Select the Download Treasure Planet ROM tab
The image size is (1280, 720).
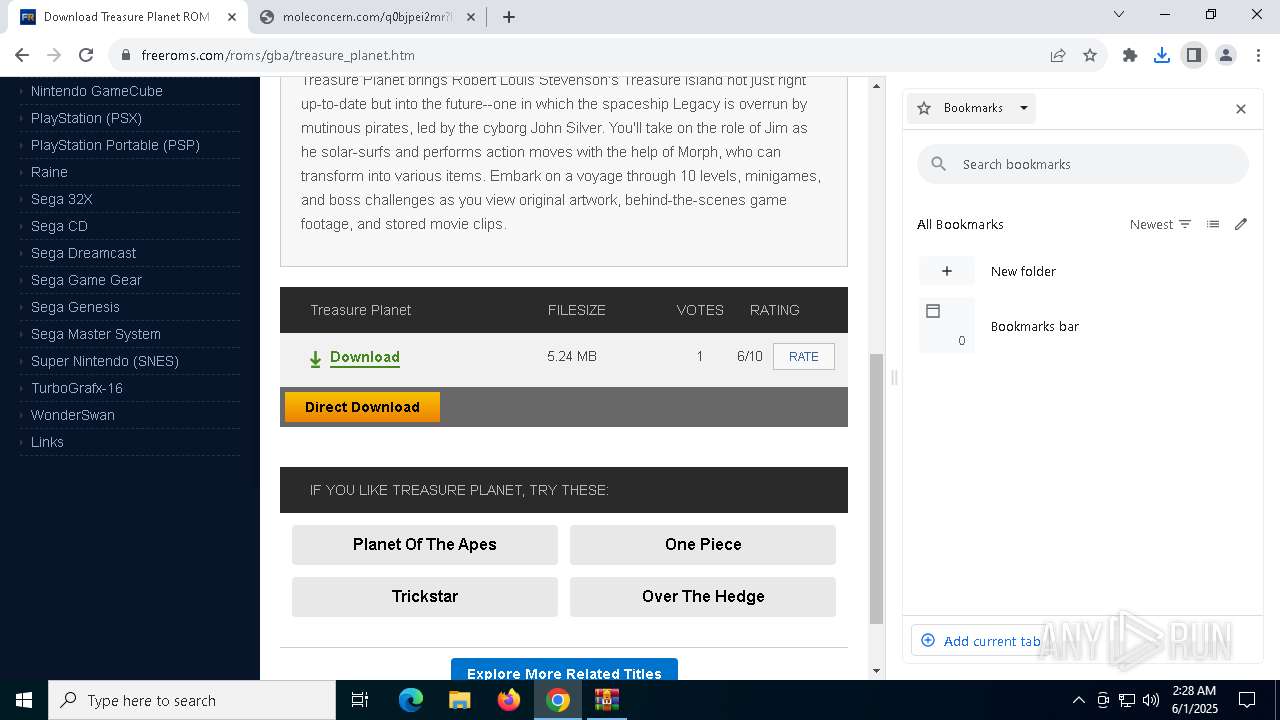click(x=126, y=17)
